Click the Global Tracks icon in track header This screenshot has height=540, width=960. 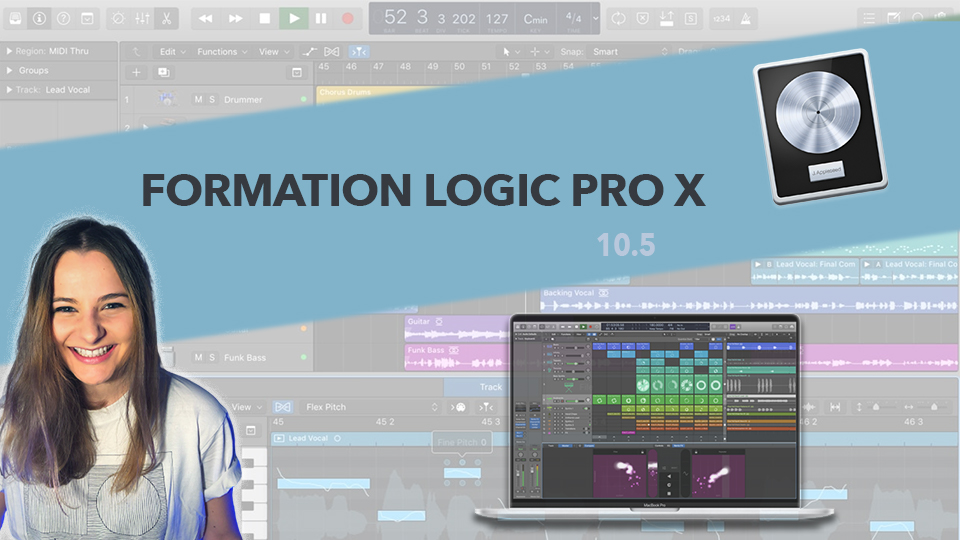pyautogui.click(x=297, y=73)
